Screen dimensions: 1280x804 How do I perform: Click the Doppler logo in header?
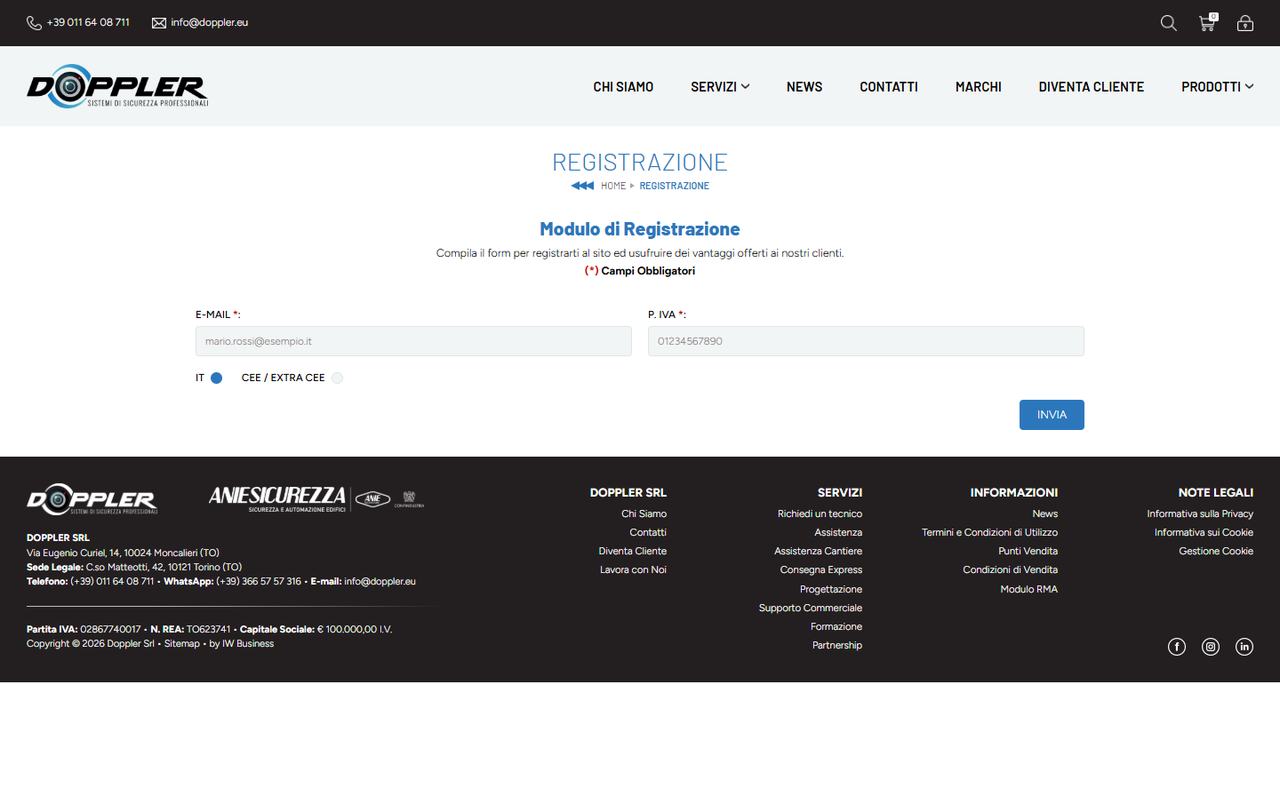(x=117, y=86)
